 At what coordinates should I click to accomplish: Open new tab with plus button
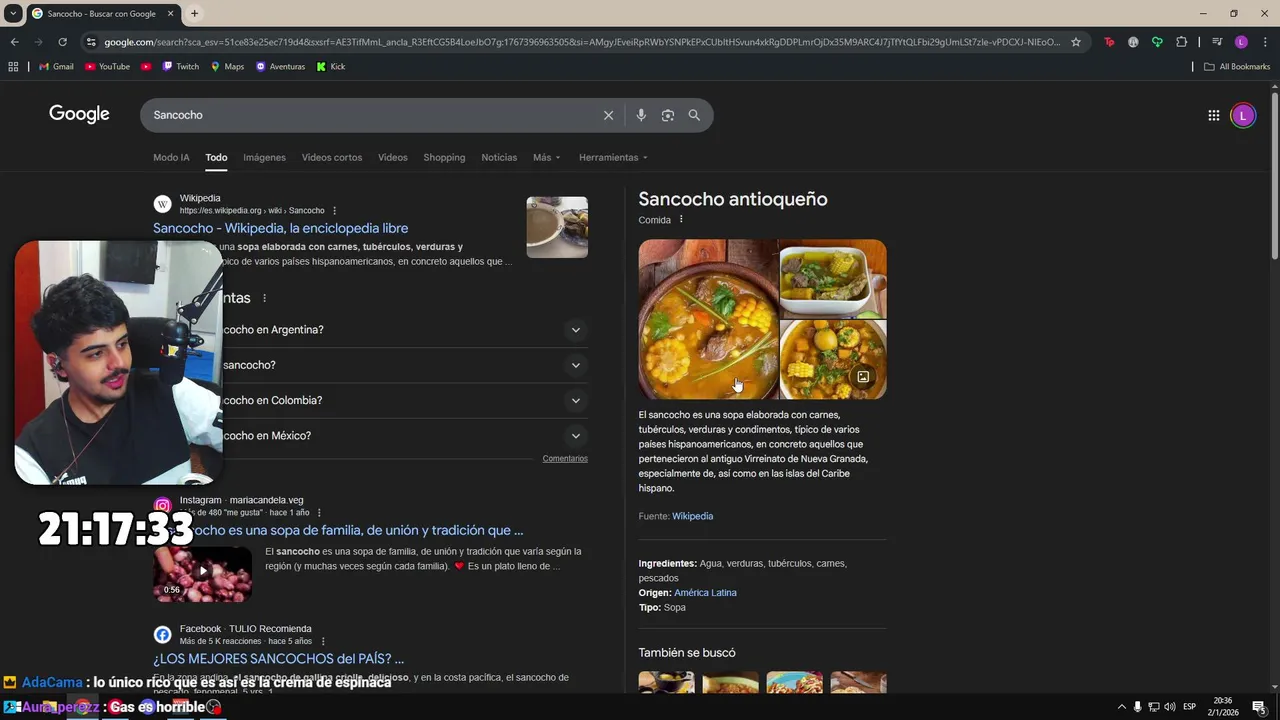tap(194, 14)
